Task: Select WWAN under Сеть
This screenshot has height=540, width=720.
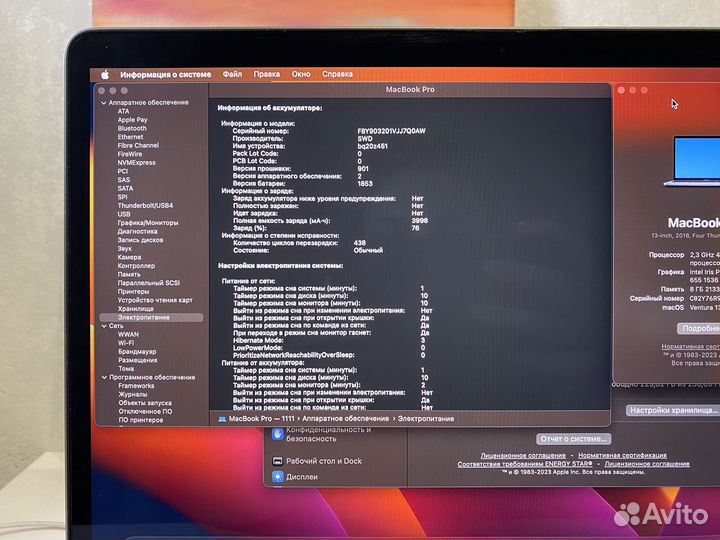Action: [x=128, y=335]
